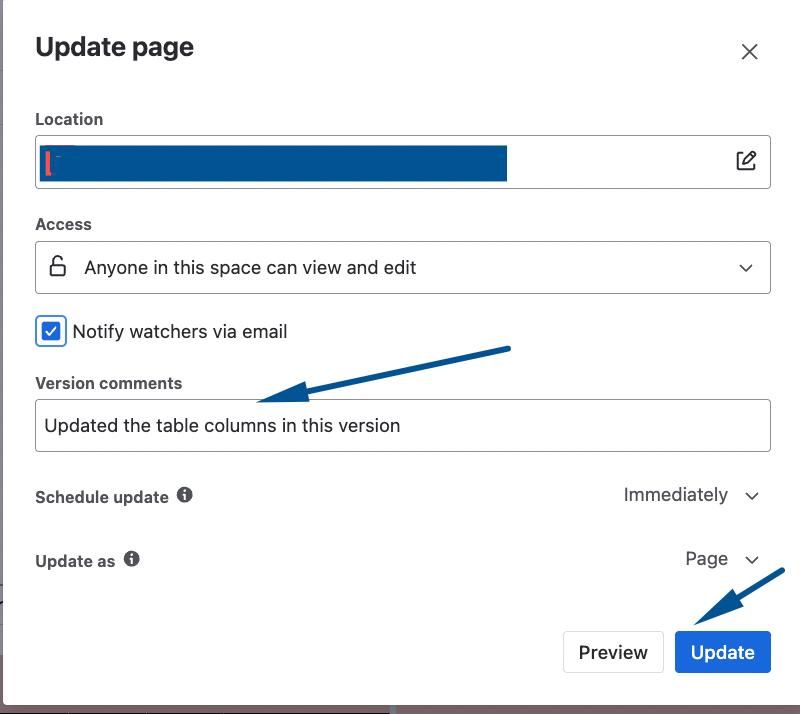Click the Notify watchers via email label
This screenshot has height=714, width=800.
coord(180,332)
